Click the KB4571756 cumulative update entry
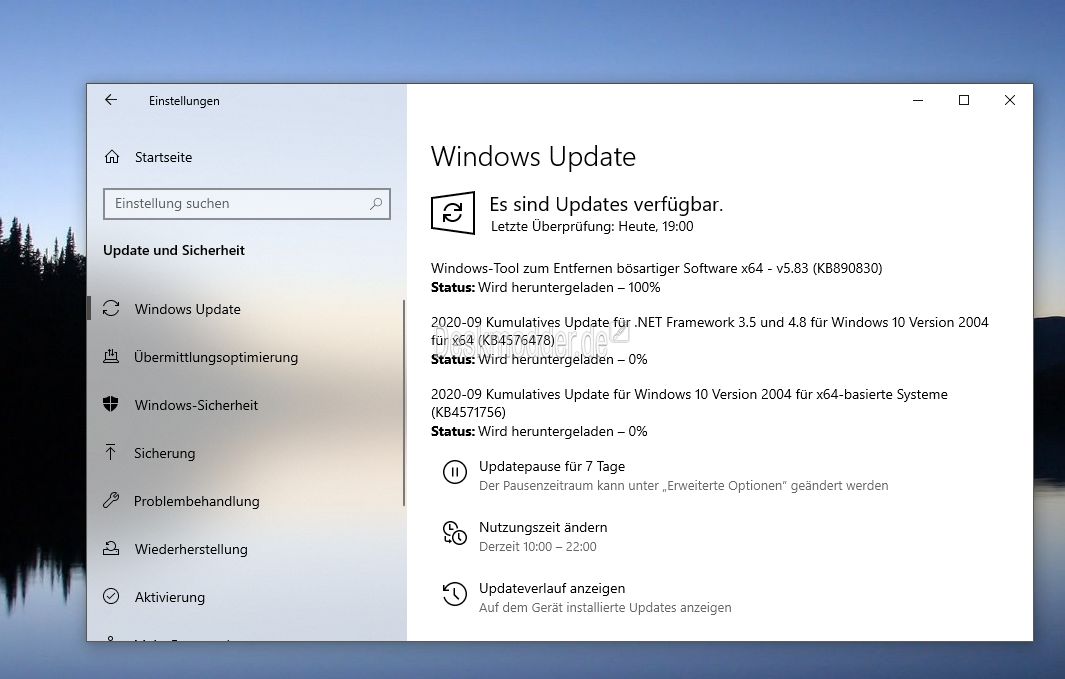The image size is (1065, 679). click(x=689, y=403)
